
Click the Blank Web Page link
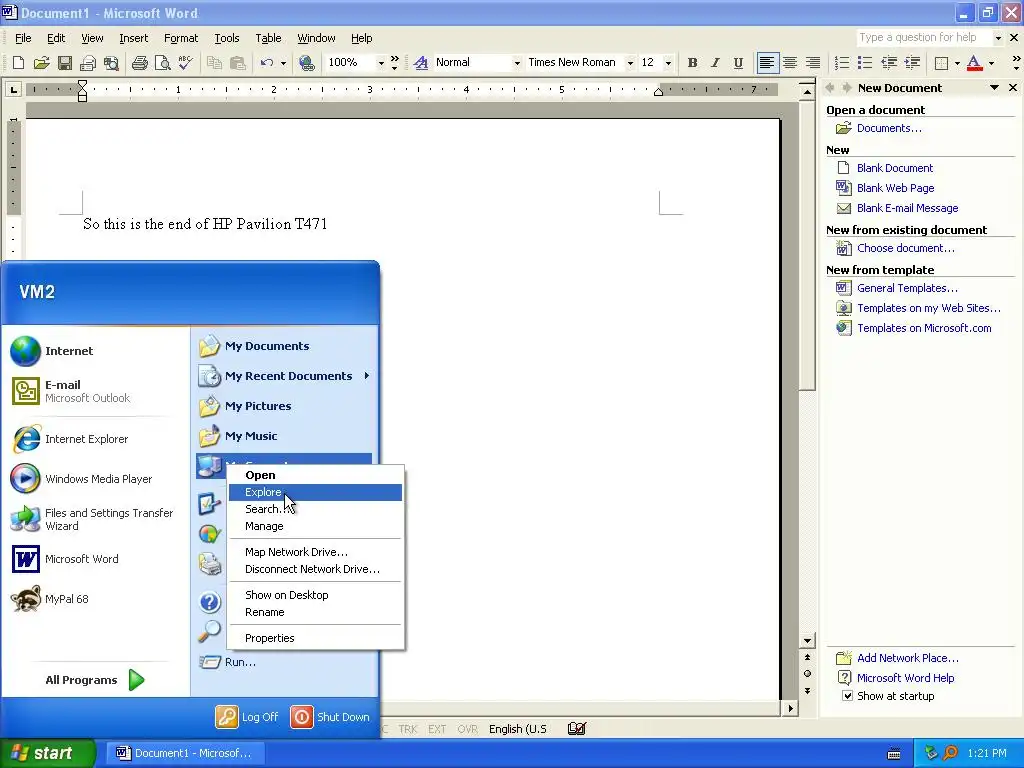click(x=895, y=188)
